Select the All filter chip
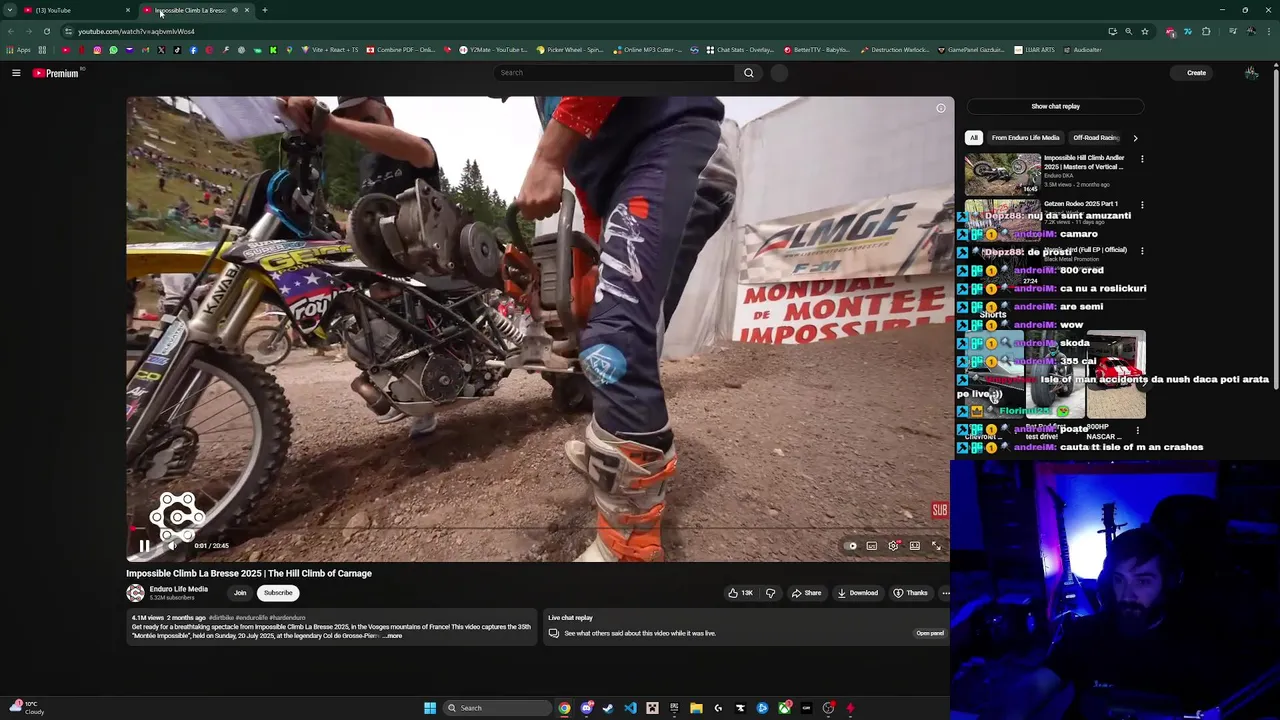Screen dimensions: 1280x720 point(974,138)
